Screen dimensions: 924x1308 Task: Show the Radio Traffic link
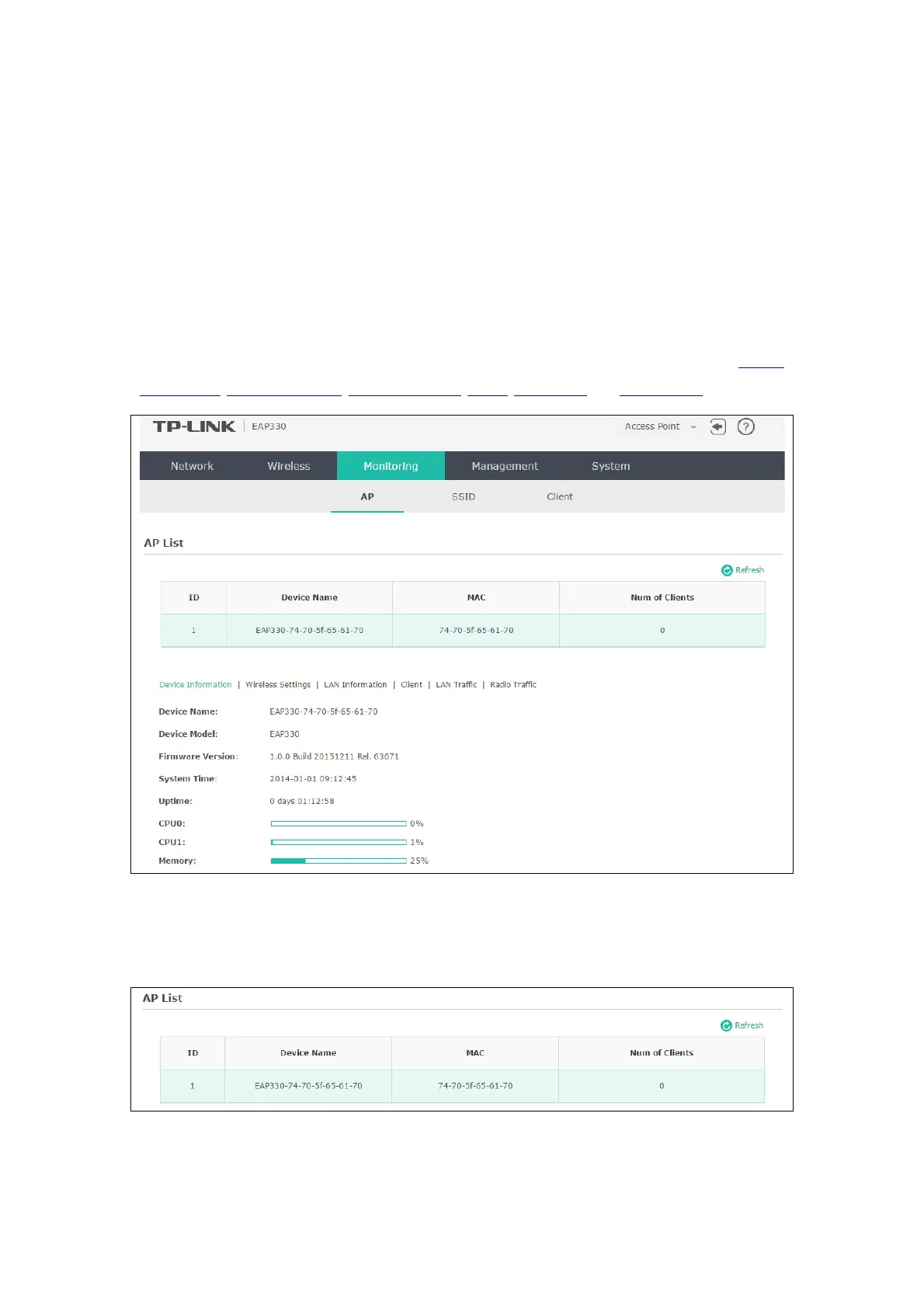[x=513, y=684]
